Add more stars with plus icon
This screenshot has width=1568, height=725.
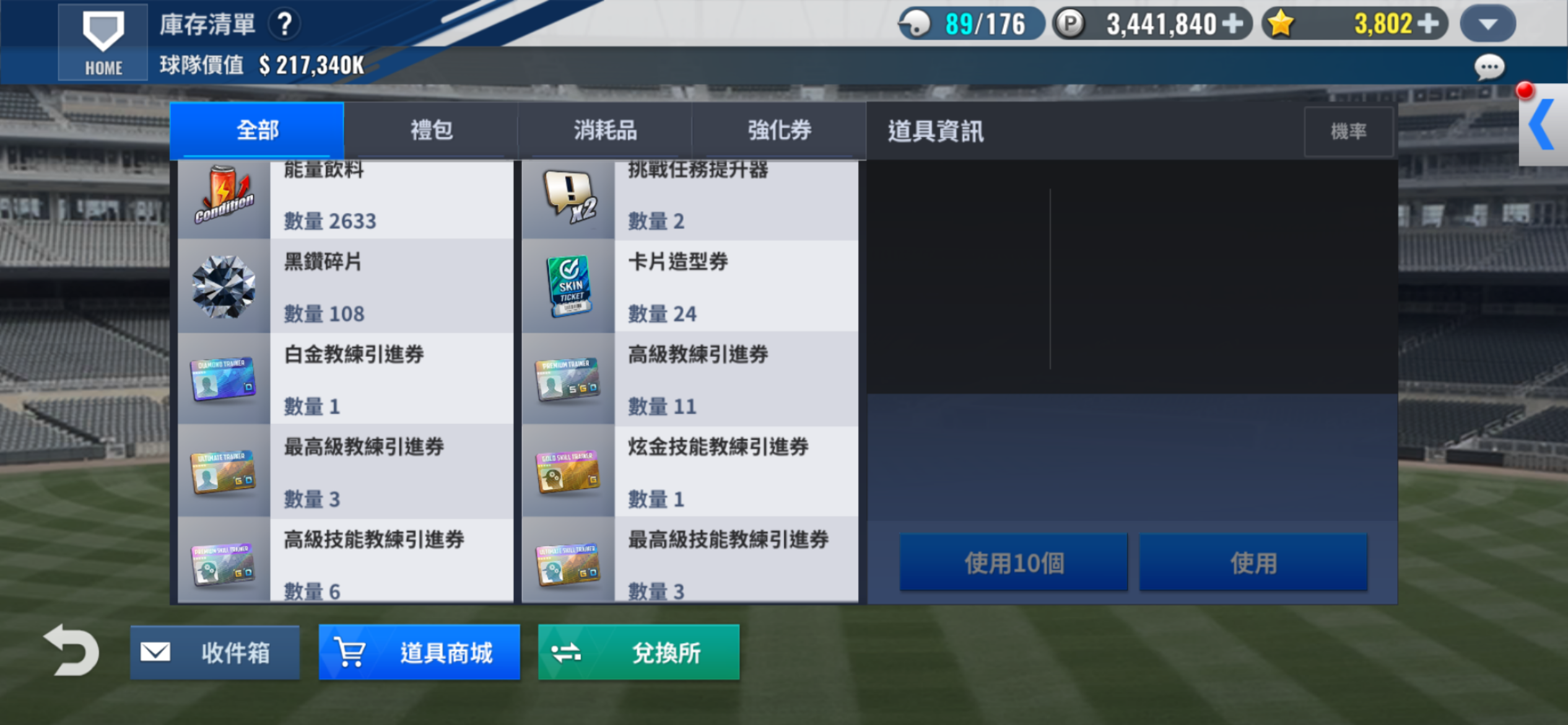[x=1428, y=24]
